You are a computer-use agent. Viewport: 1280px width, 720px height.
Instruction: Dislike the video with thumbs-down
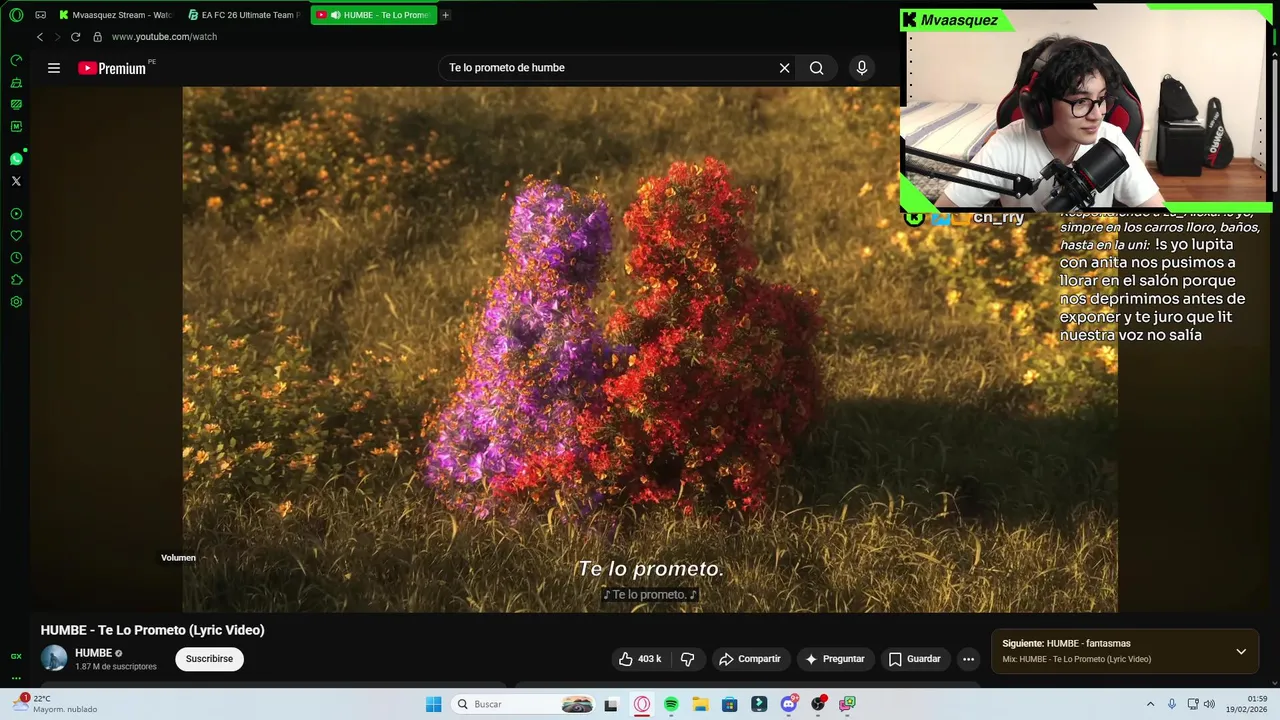687,659
